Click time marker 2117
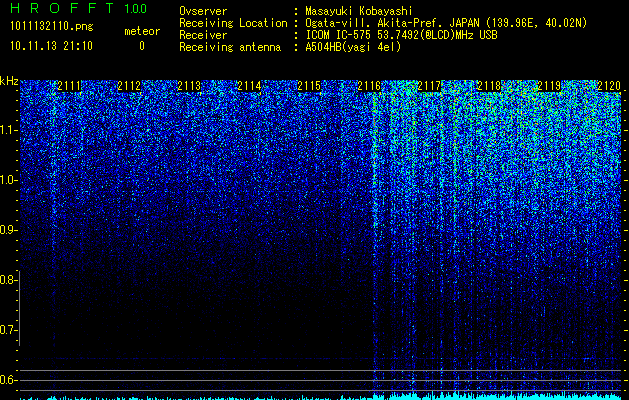 pos(429,86)
